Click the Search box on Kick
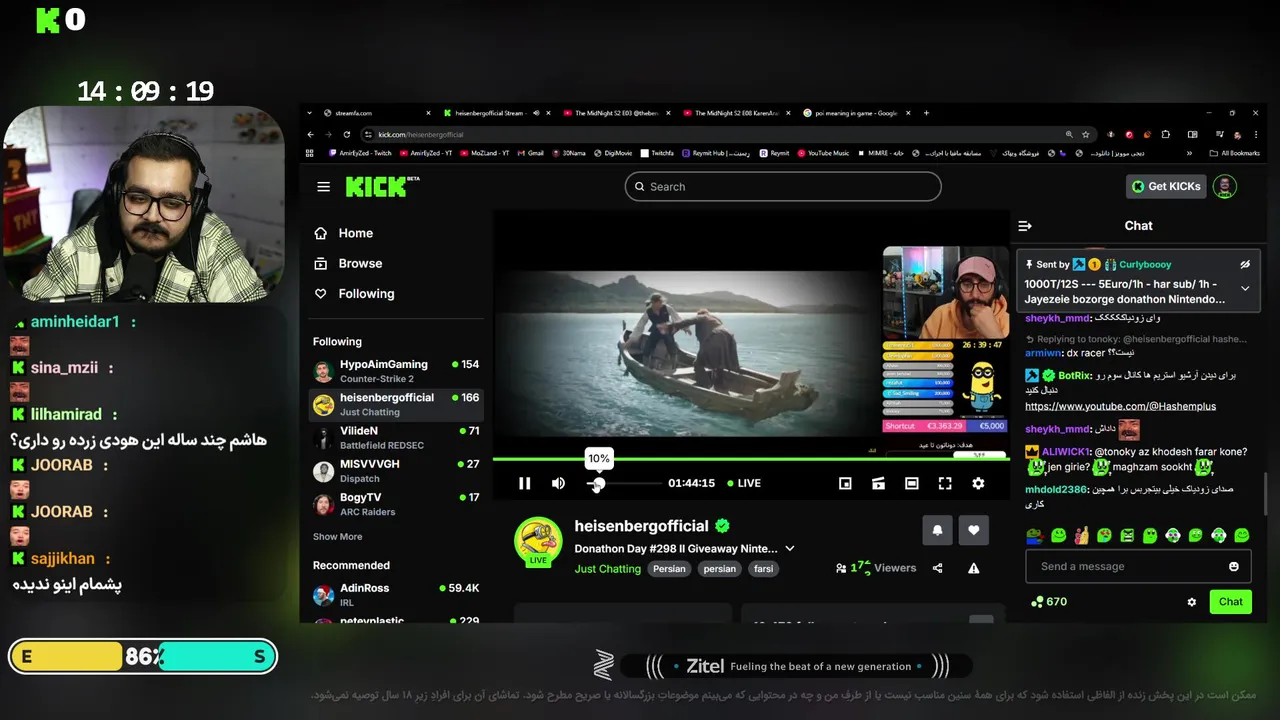 click(783, 186)
